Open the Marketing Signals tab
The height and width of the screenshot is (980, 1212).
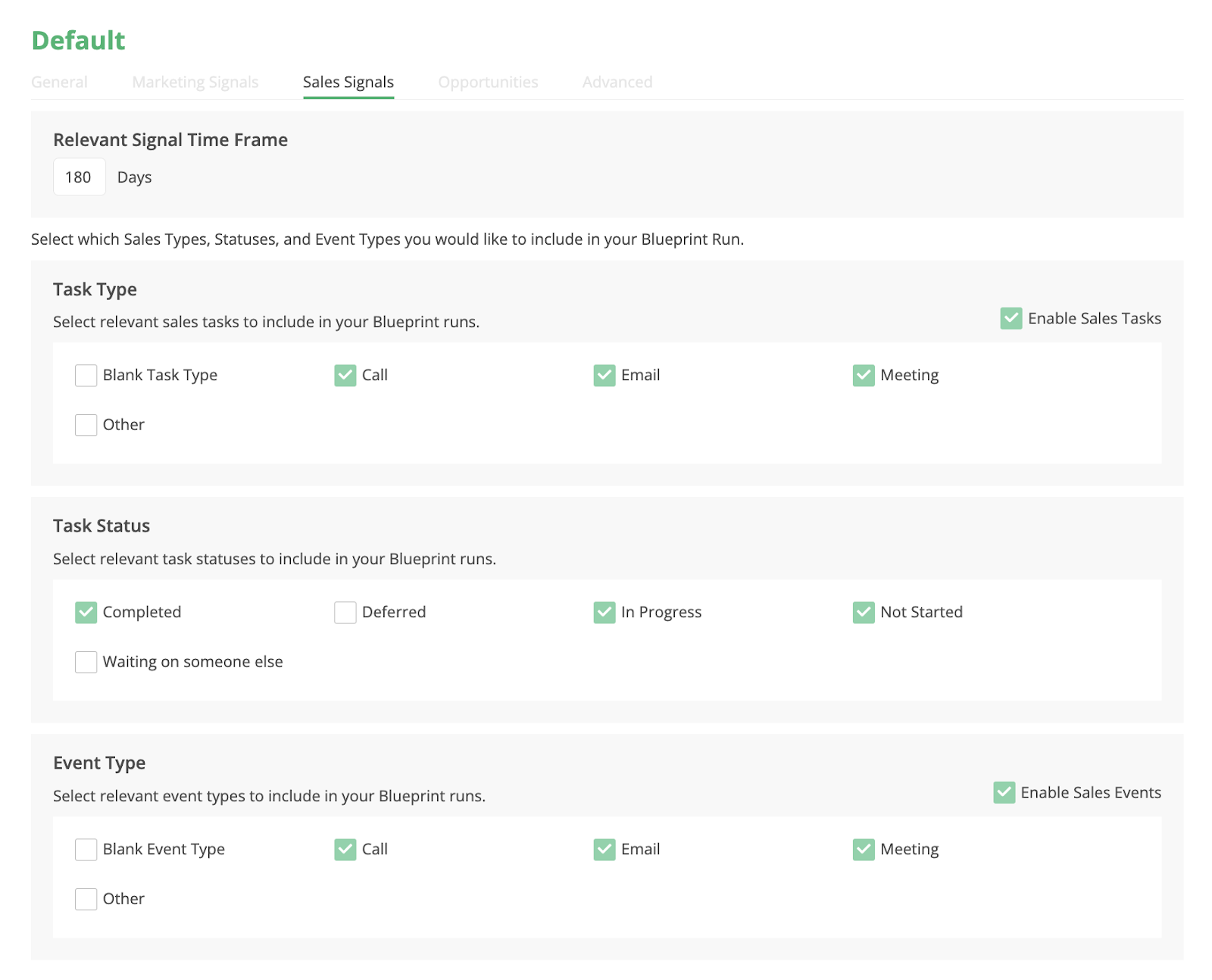195,82
